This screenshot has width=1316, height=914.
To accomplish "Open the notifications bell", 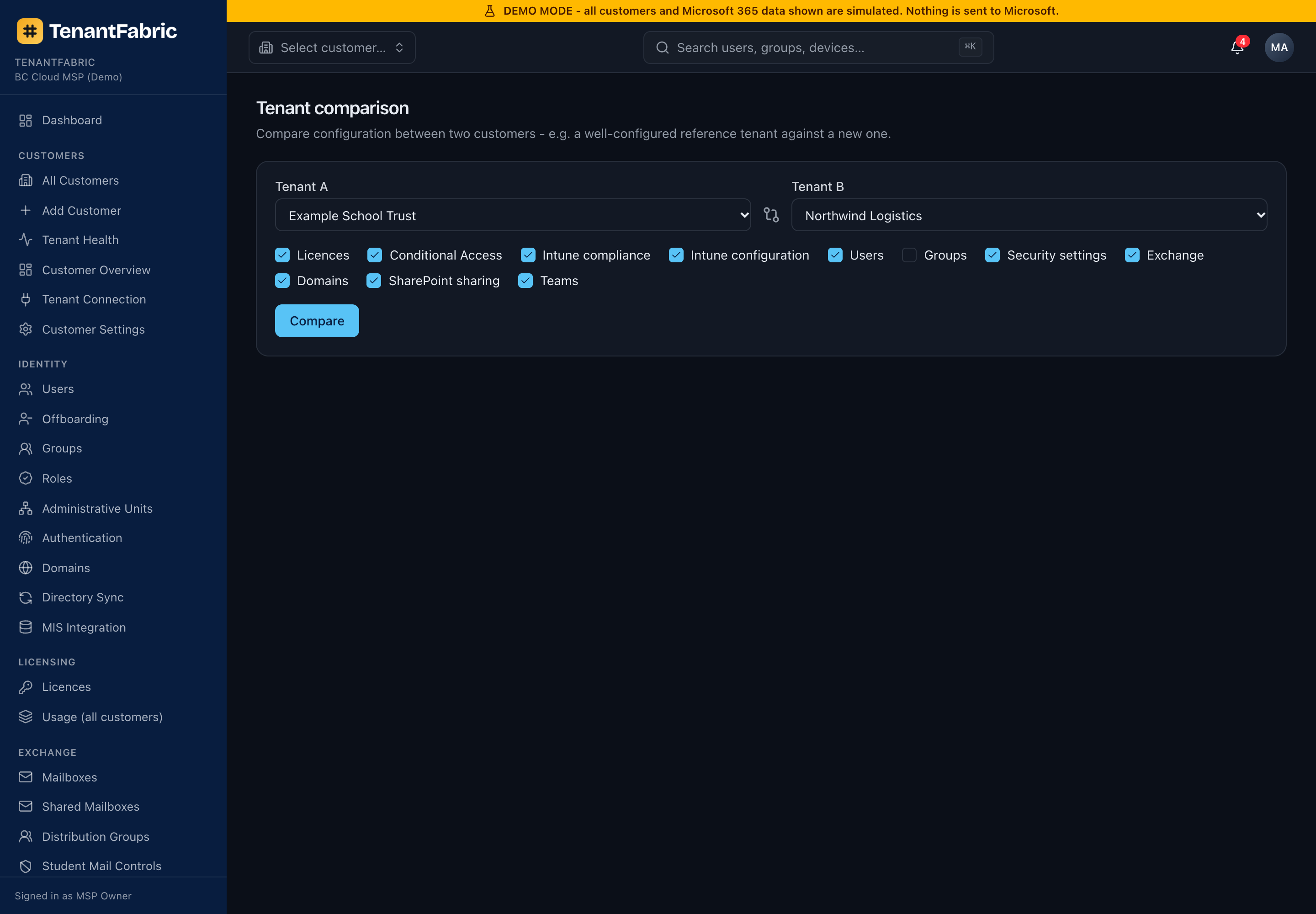I will (1237, 48).
